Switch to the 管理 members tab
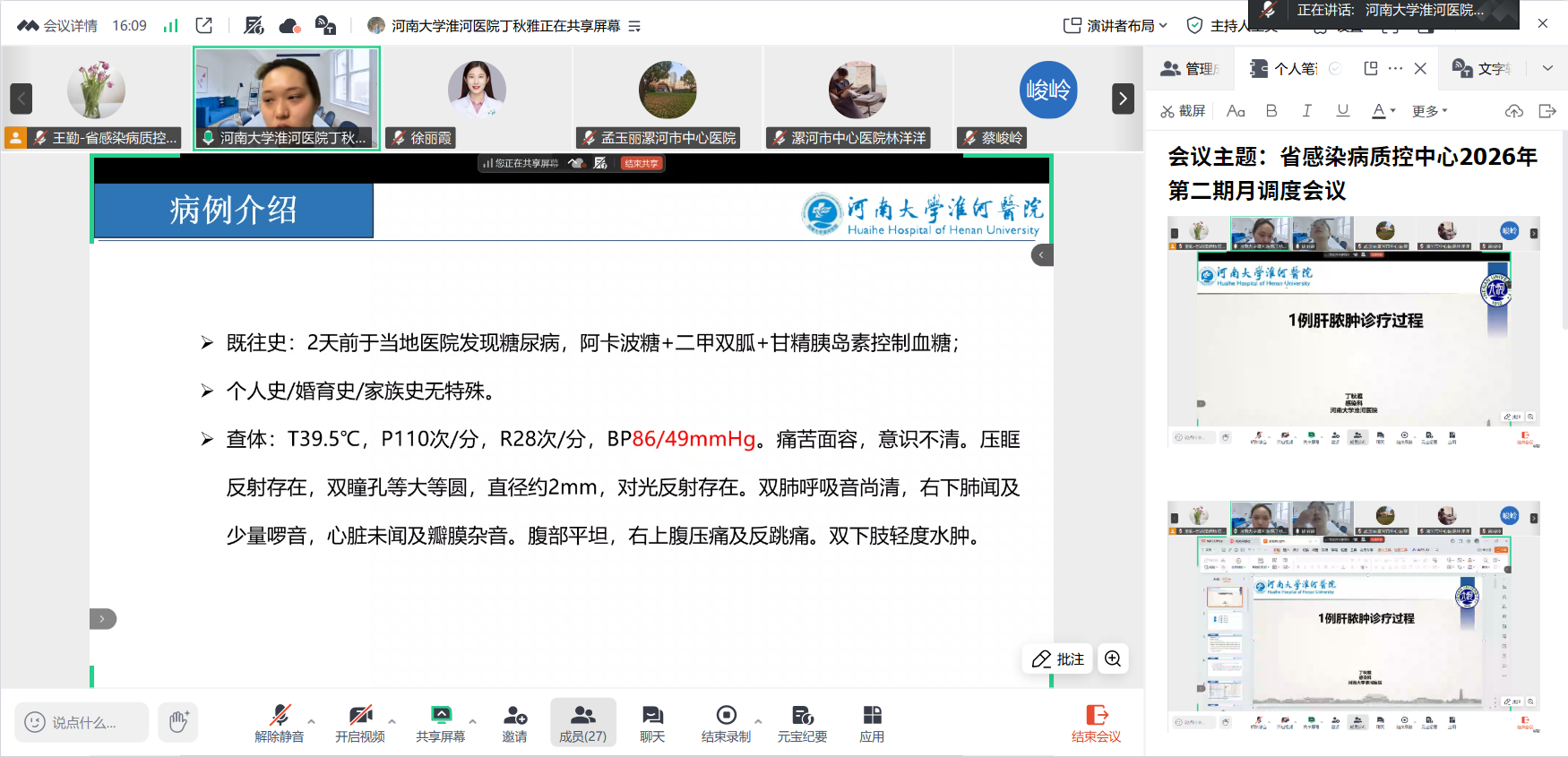Viewport: 1568px width, 757px height. 1189,68
